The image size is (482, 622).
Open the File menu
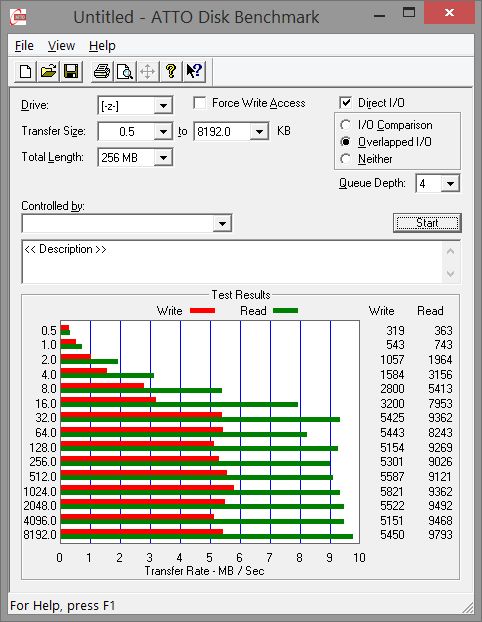[24, 46]
